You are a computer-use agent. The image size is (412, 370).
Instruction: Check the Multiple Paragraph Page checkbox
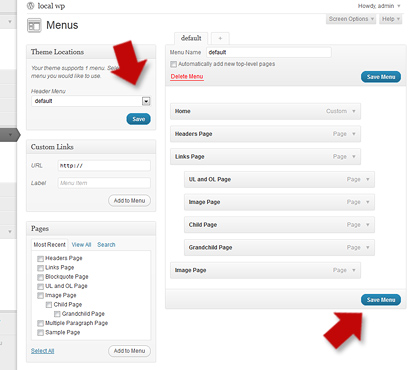point(40,323)
